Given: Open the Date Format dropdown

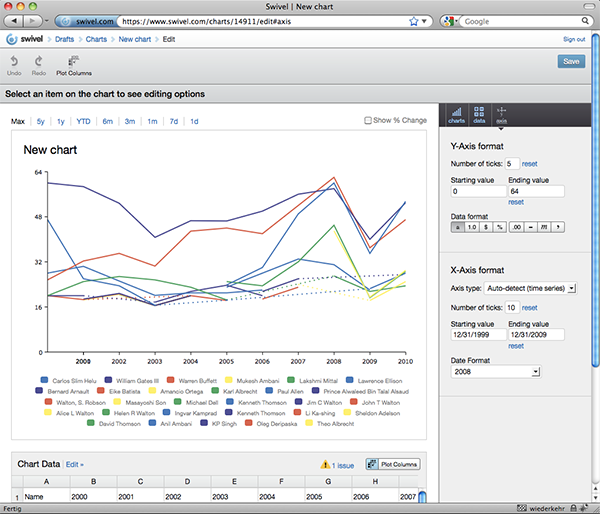Looking at the screenshot, I should click(496, 372).
